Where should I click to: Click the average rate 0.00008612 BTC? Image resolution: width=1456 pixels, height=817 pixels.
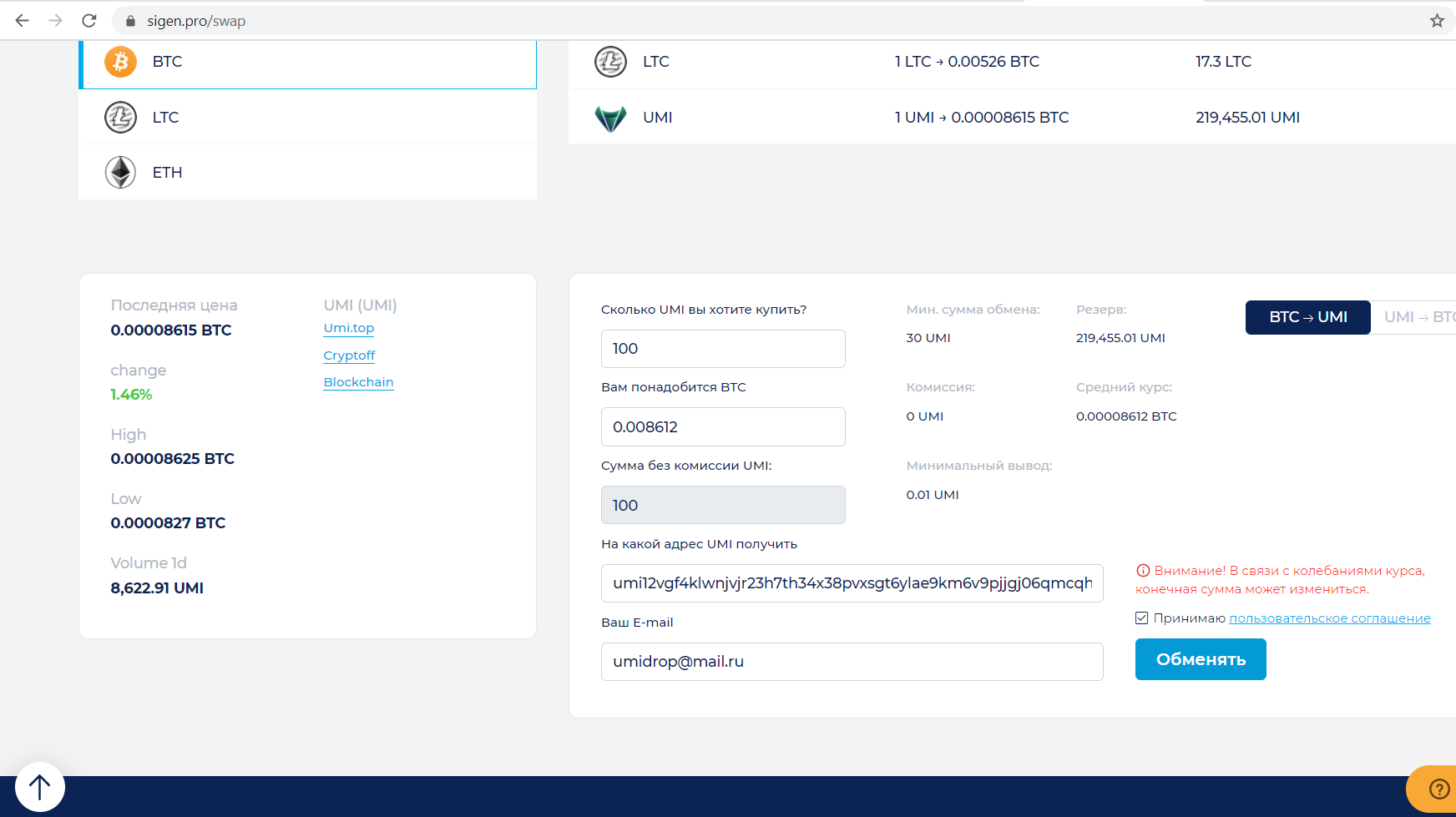1126,416
